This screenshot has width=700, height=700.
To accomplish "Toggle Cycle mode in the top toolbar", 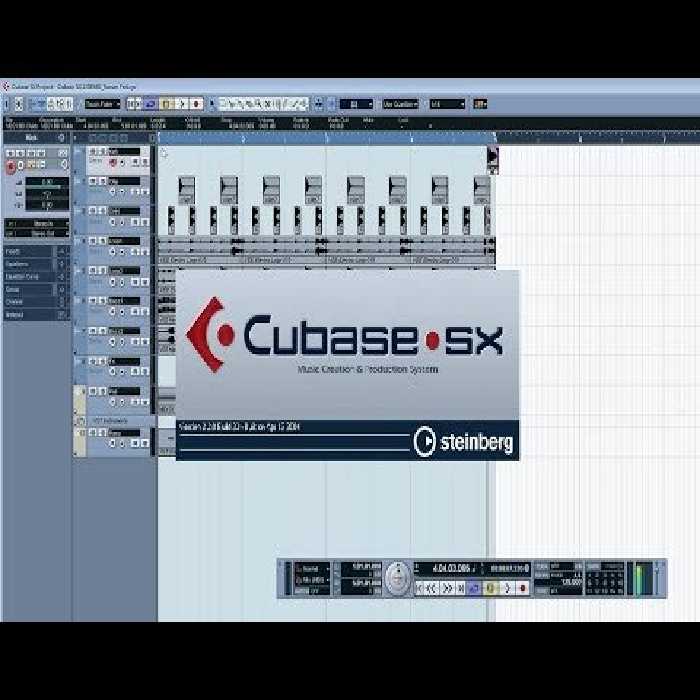I will point(150,104).
